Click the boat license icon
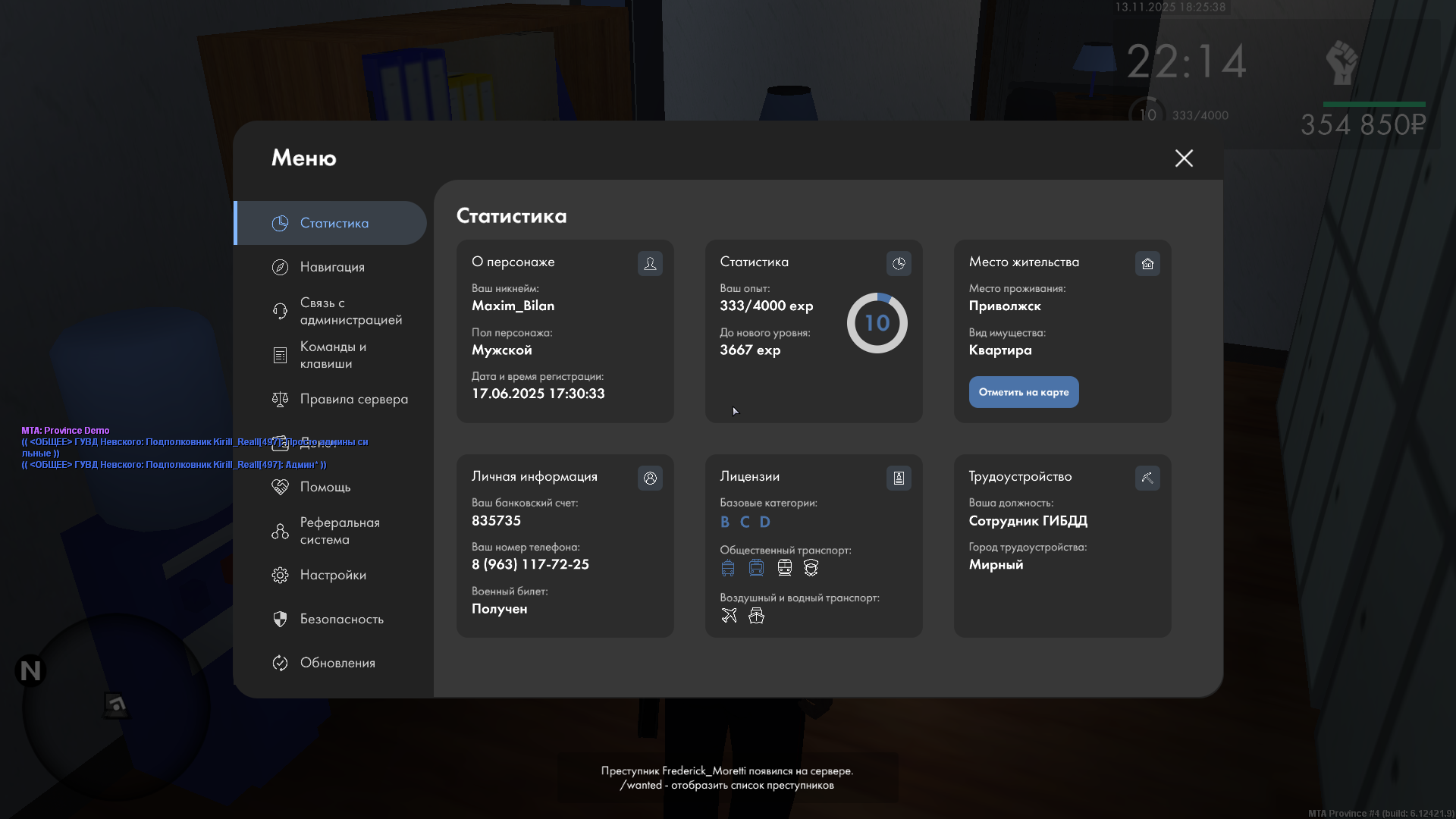Screen dimensions: 1456x819 pos(756,615)
